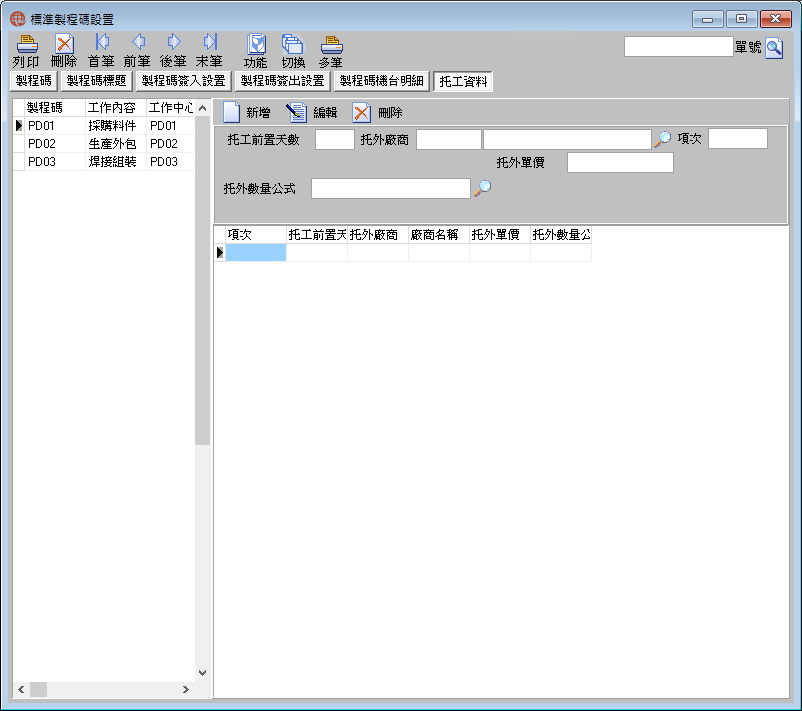This screenshot has width=802, height=711.
Task: Click 托工前置天 column header
Action: point(317,235)
